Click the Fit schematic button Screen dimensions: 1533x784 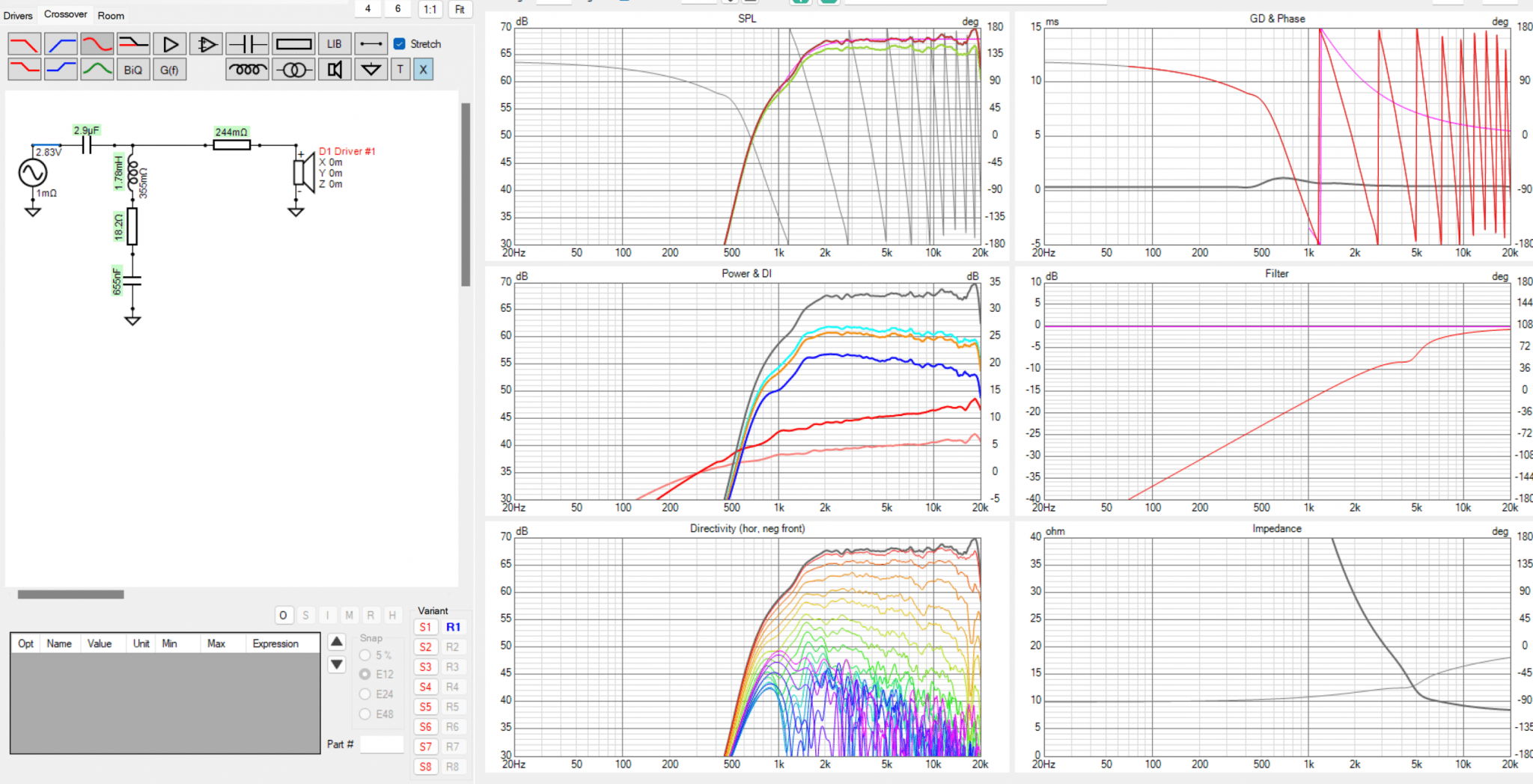[x=460, y=9]
